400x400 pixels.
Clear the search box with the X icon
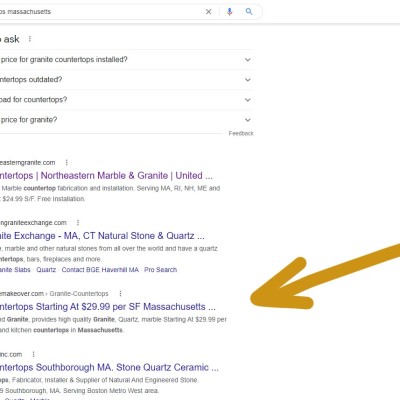tap(208, 12)
